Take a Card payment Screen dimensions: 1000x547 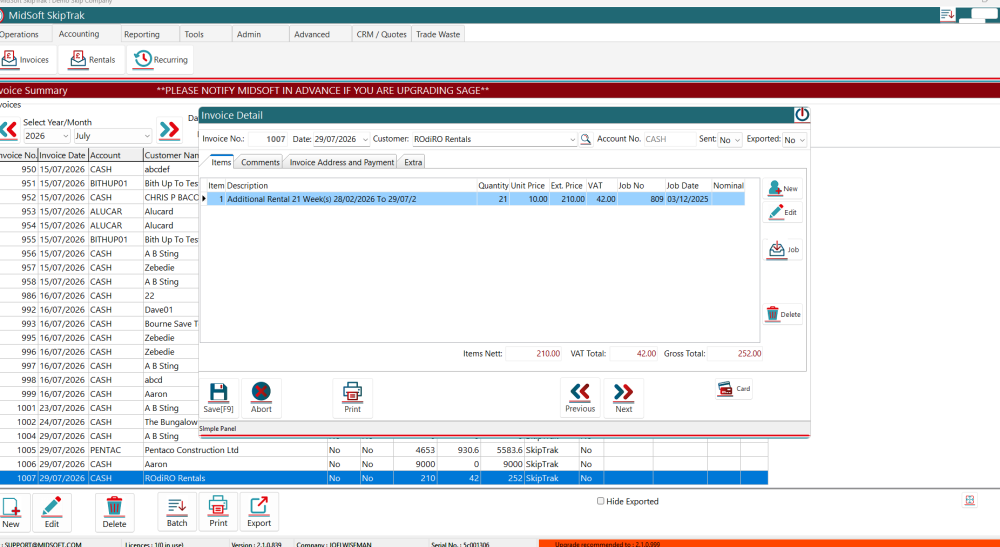click(x=734, y=388)
